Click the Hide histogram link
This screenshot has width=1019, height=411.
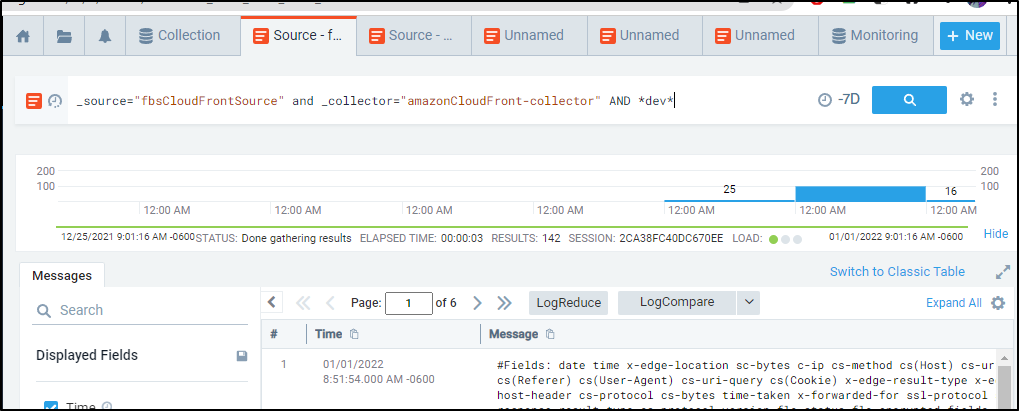pyautogui.click(x=996, y=234)
